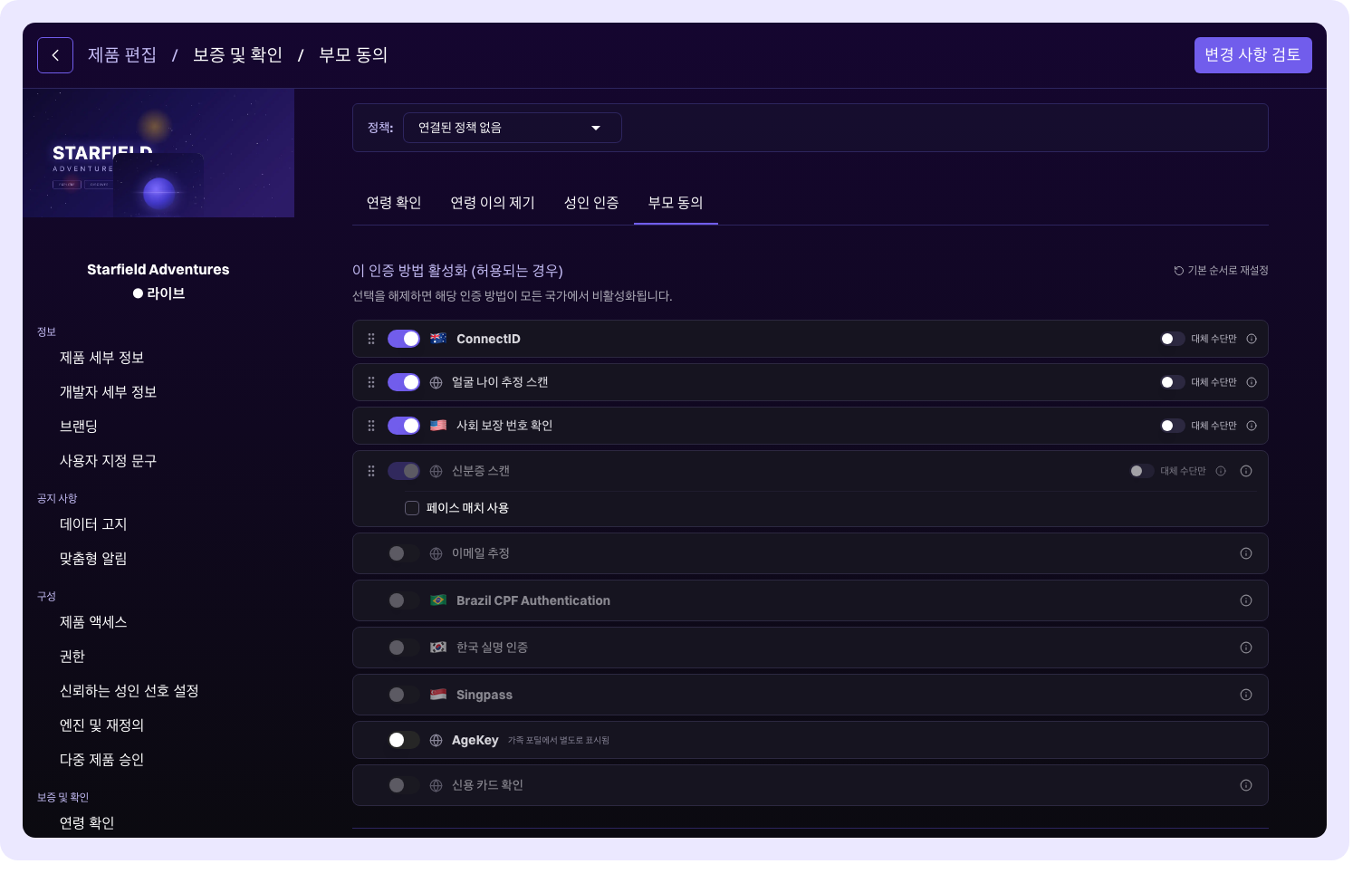Click 보증 및 확인 breadcrumb
The height and width of the screenshot is (883, 1372).
point(237,55)
